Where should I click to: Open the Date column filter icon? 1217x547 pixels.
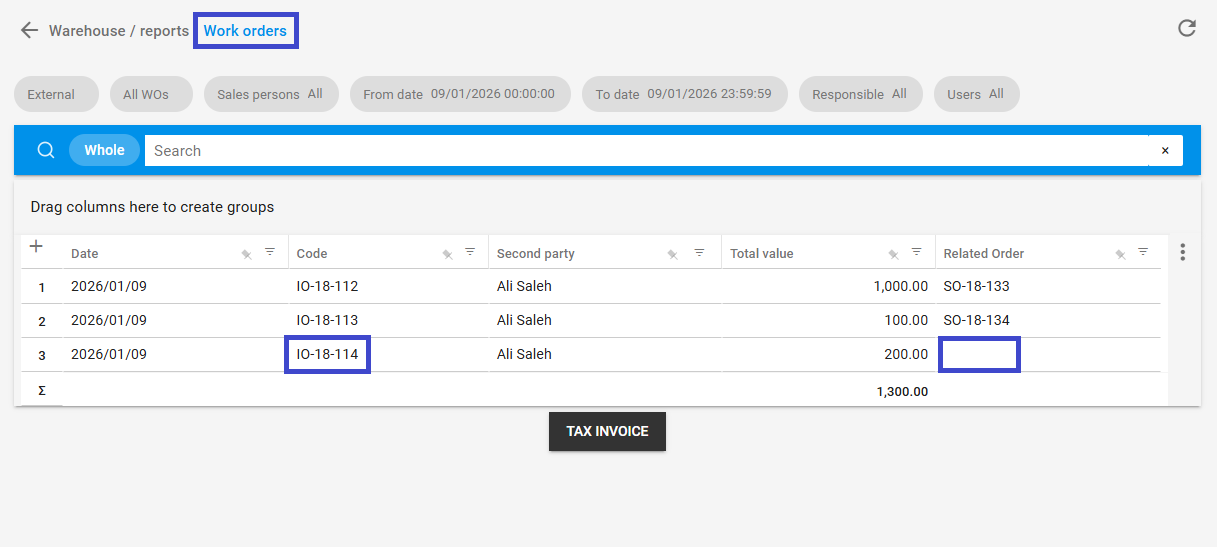tap(270, 253)
